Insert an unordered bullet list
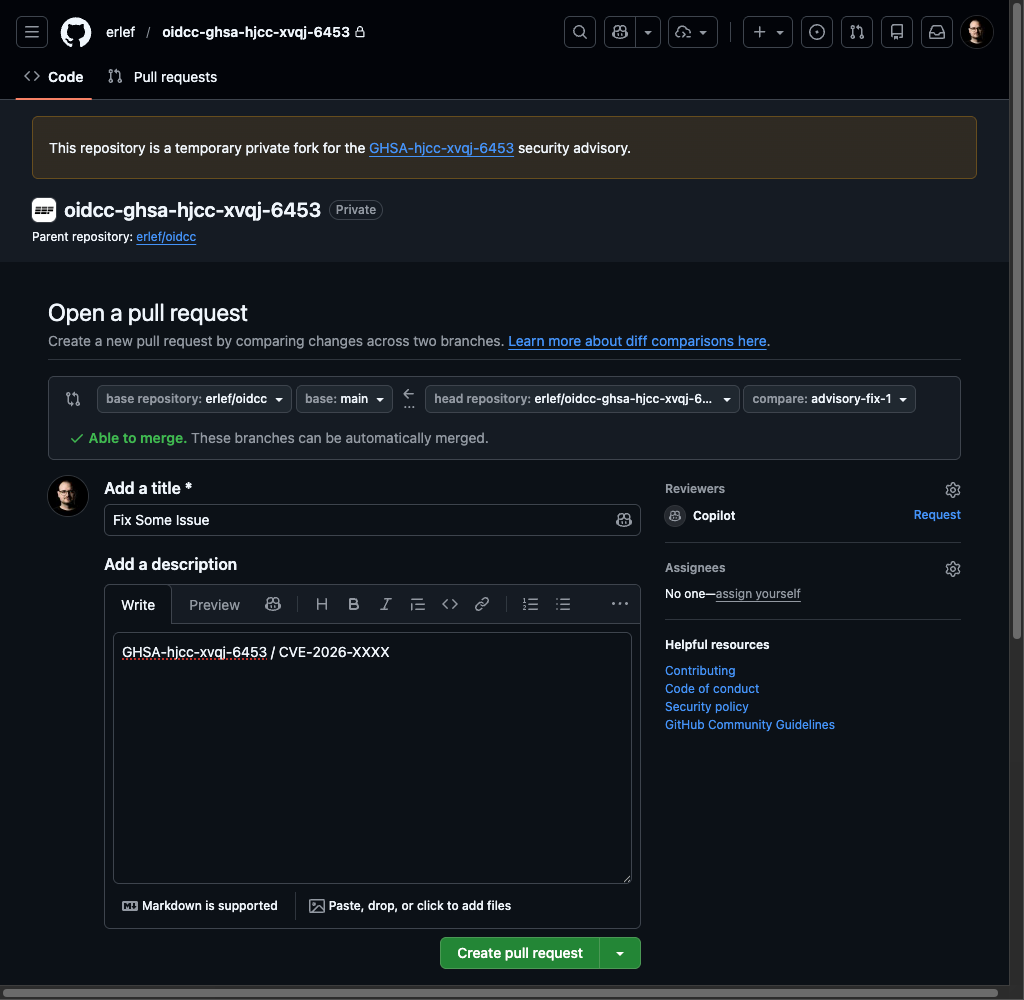 tap(562, 604)
